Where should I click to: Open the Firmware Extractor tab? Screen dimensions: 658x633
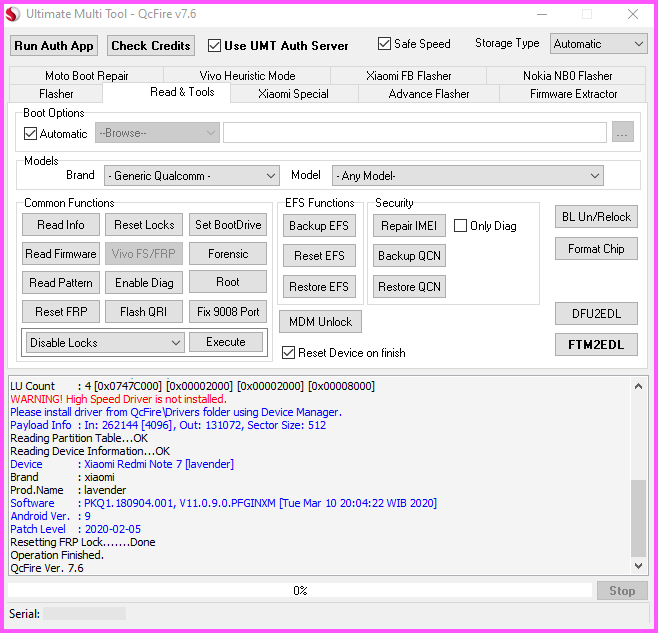pos(573,94)
